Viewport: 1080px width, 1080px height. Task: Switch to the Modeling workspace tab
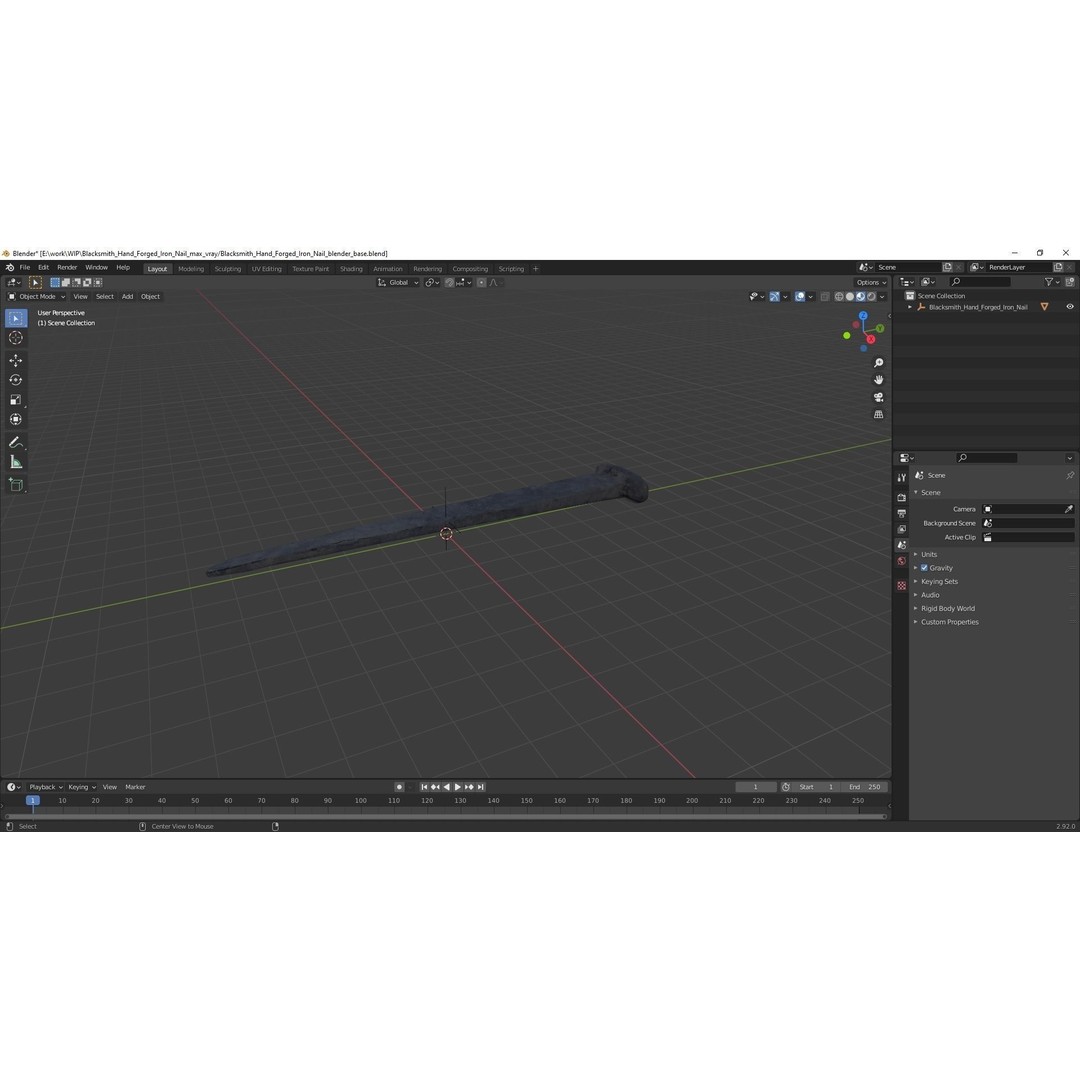tap(191, 269)
